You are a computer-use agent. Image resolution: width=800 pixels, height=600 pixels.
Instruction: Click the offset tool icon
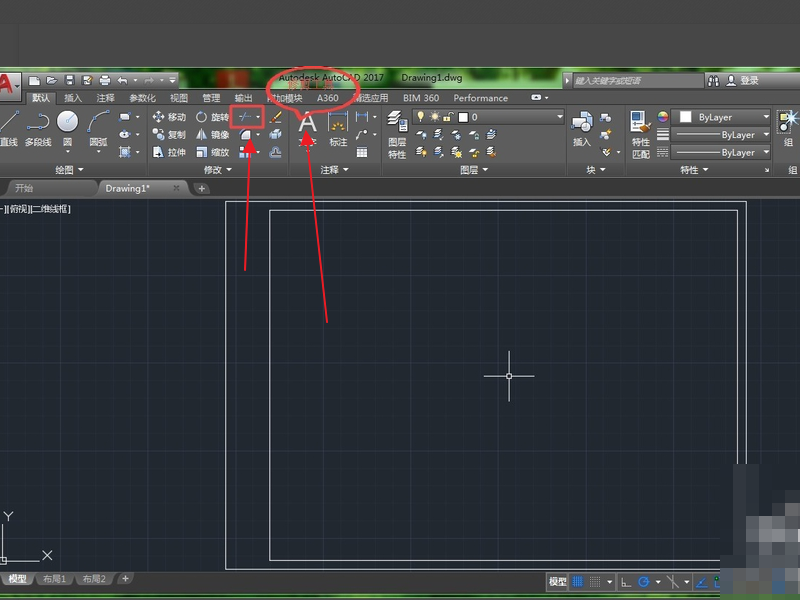click(276, 152)
